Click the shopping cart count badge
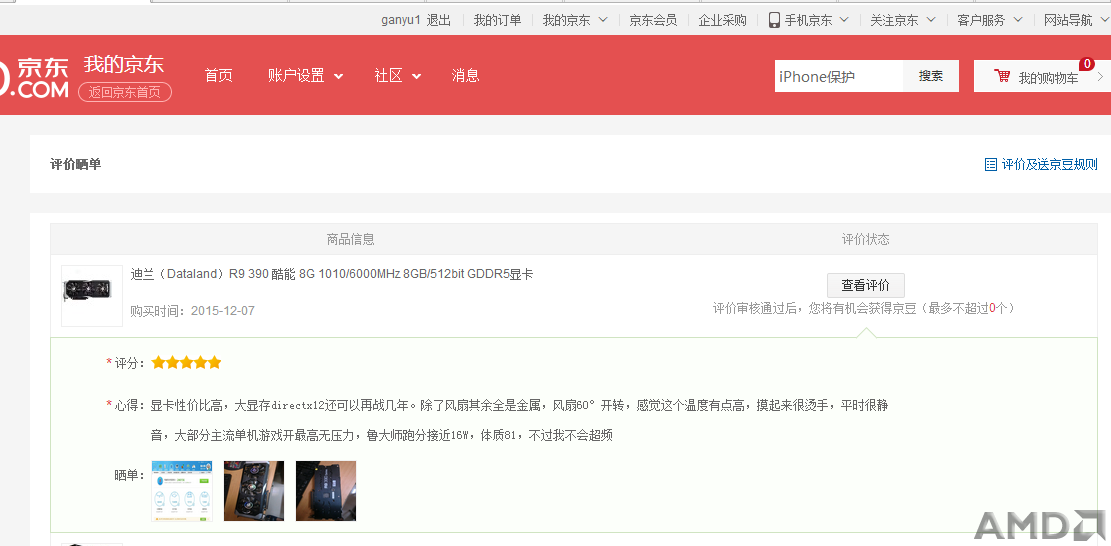This screenshot has width=1111, height=546. pos(1087,64)
